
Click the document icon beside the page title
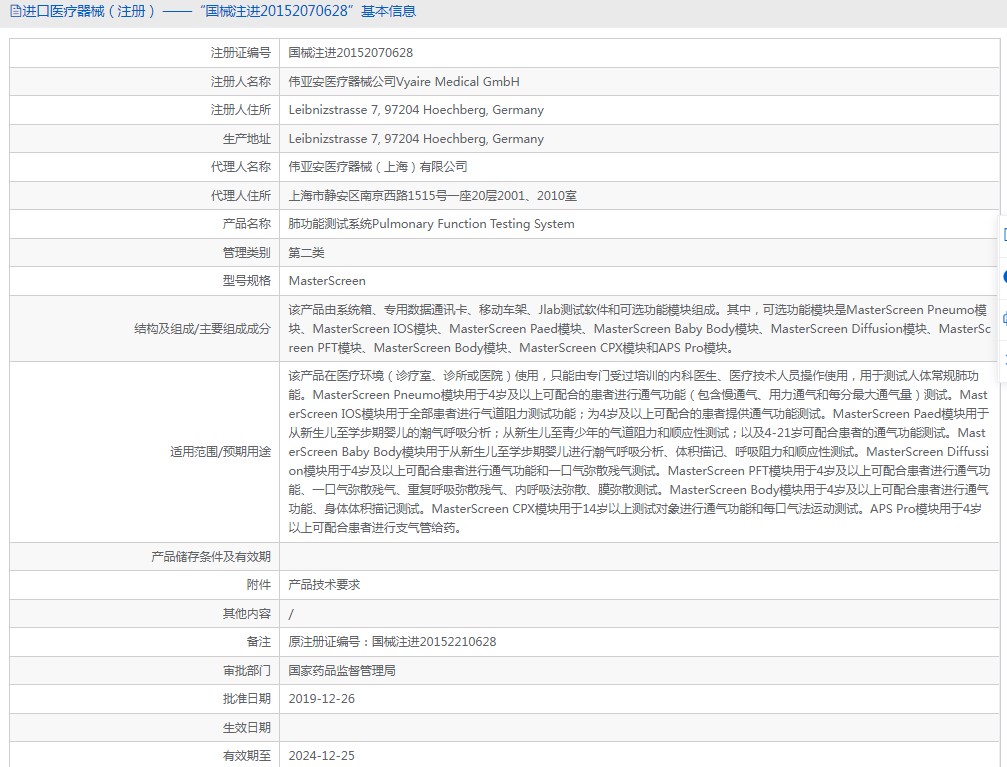coord(15,11)
